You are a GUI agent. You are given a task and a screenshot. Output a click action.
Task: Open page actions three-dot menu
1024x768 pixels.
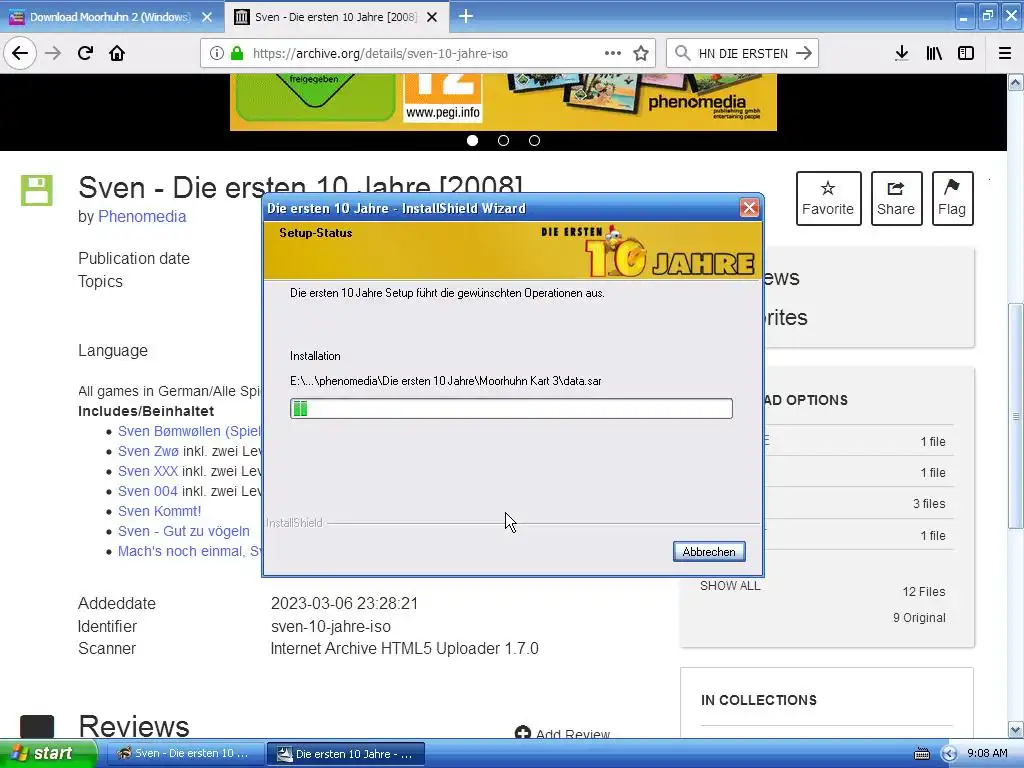pos(613,54)
